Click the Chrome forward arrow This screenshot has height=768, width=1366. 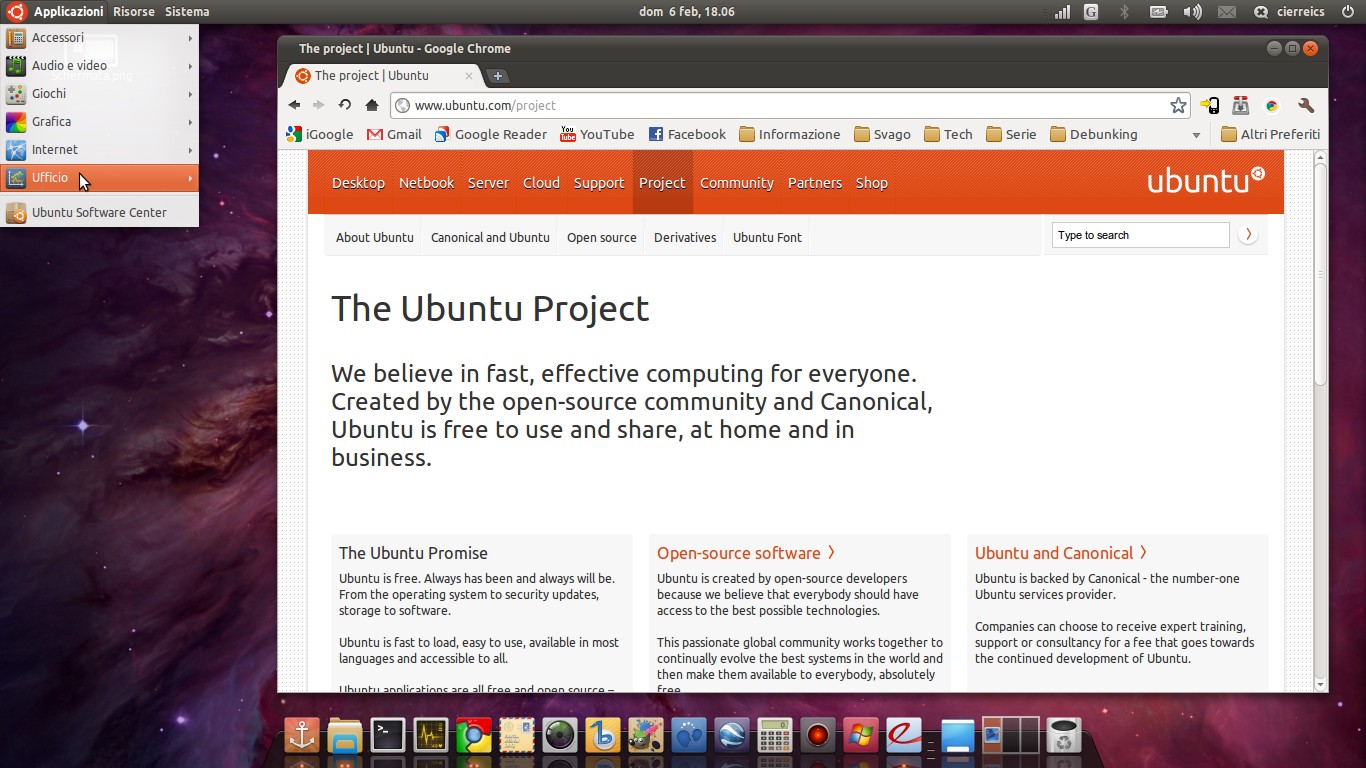click(319, 105)
